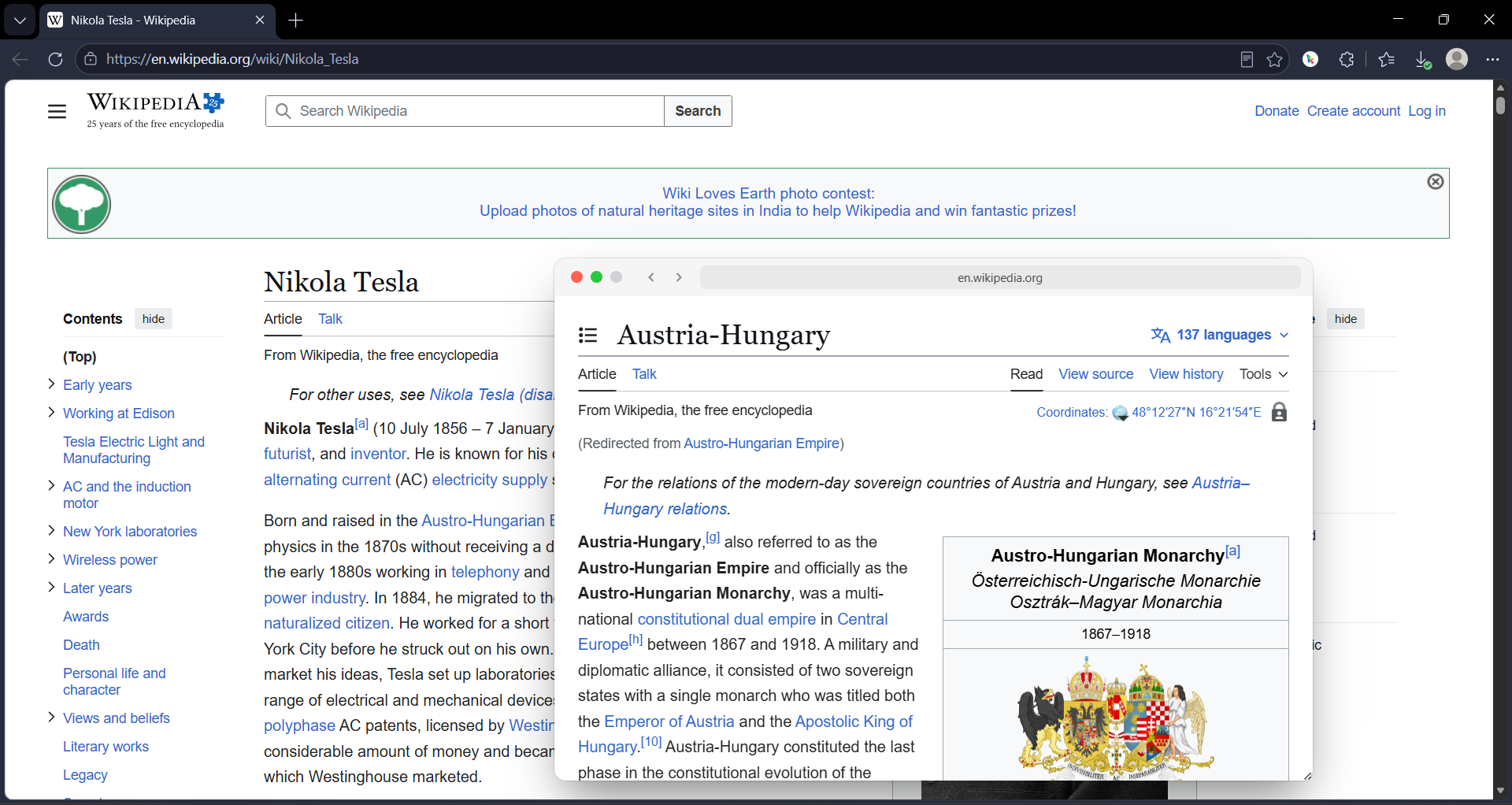Click the globe icon next to coordinates
Screen dimensions: 1512x805
[1120, 414]
